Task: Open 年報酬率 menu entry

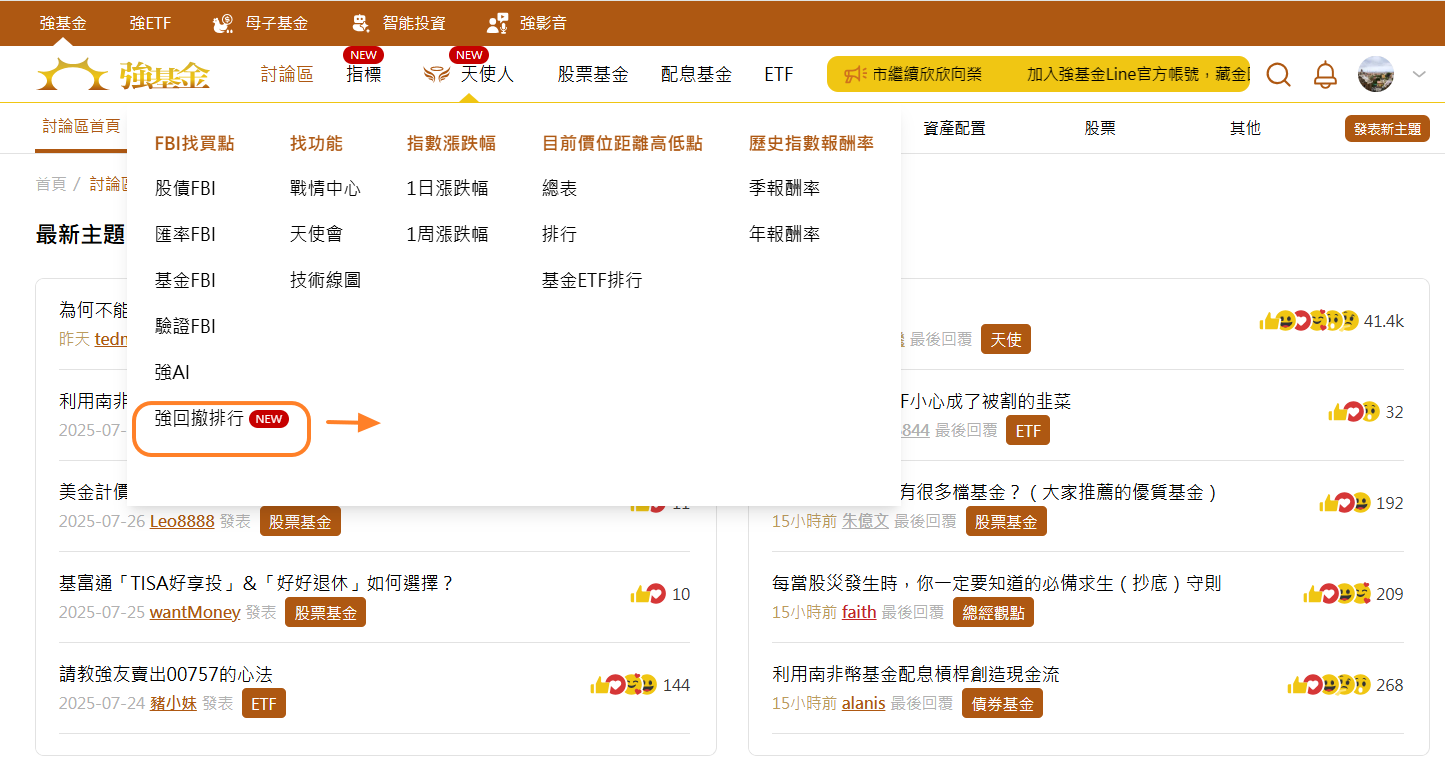Action: [x=784, y=234]
